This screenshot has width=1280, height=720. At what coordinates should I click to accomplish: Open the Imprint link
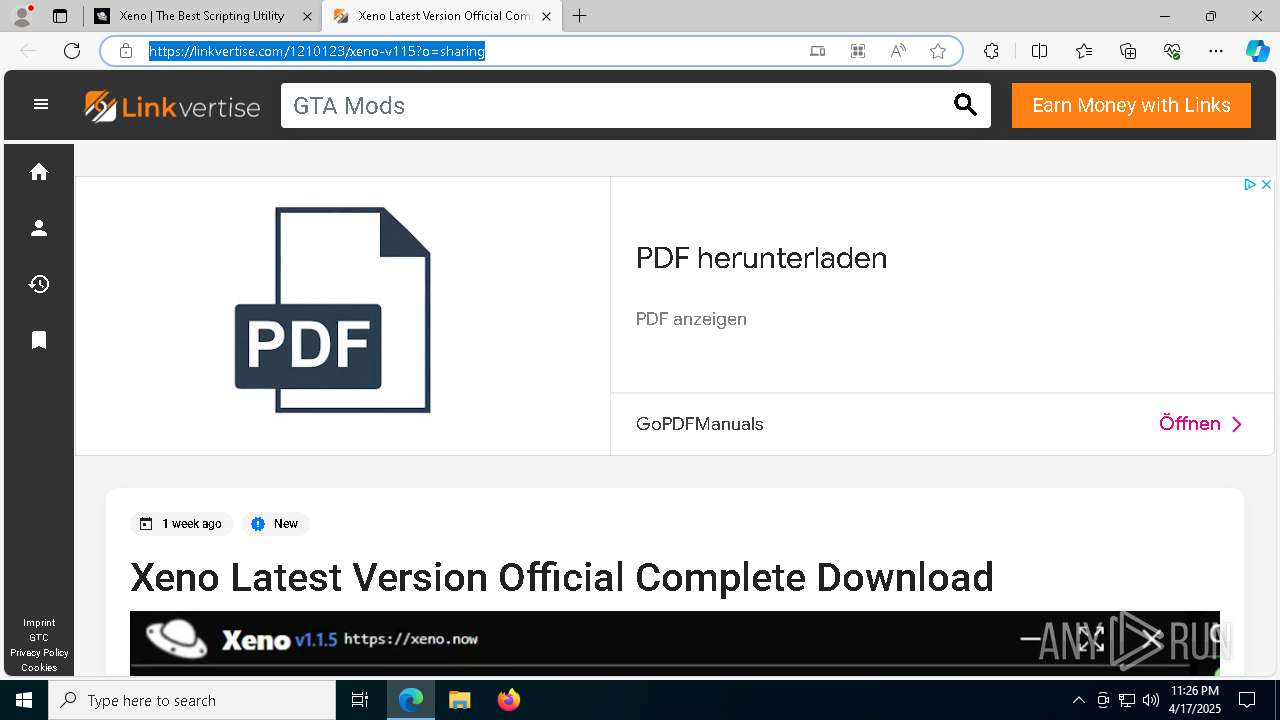click(39, 623)
